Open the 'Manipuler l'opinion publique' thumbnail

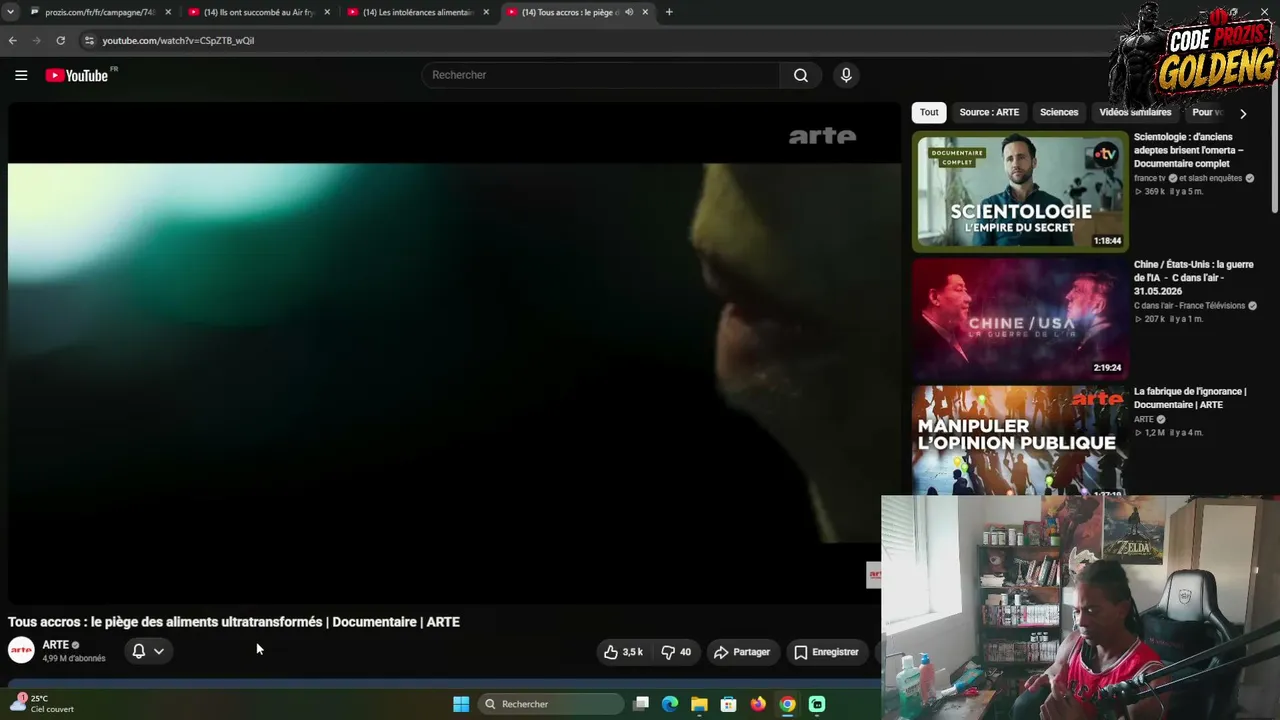[1020, 440]
